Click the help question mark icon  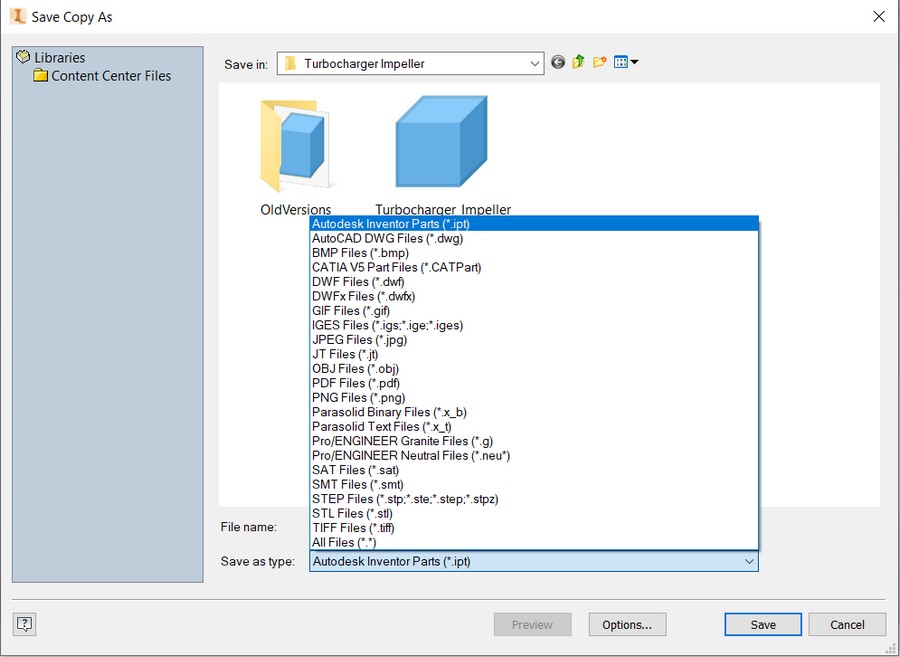[24, 624]
